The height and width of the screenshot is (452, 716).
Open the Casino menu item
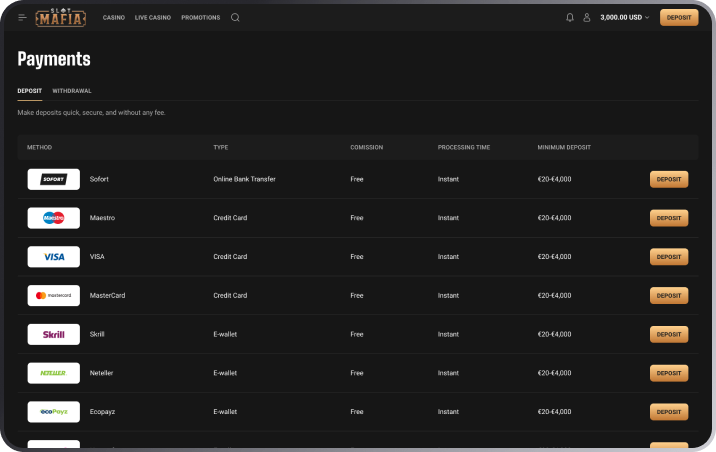coord(114,17)
